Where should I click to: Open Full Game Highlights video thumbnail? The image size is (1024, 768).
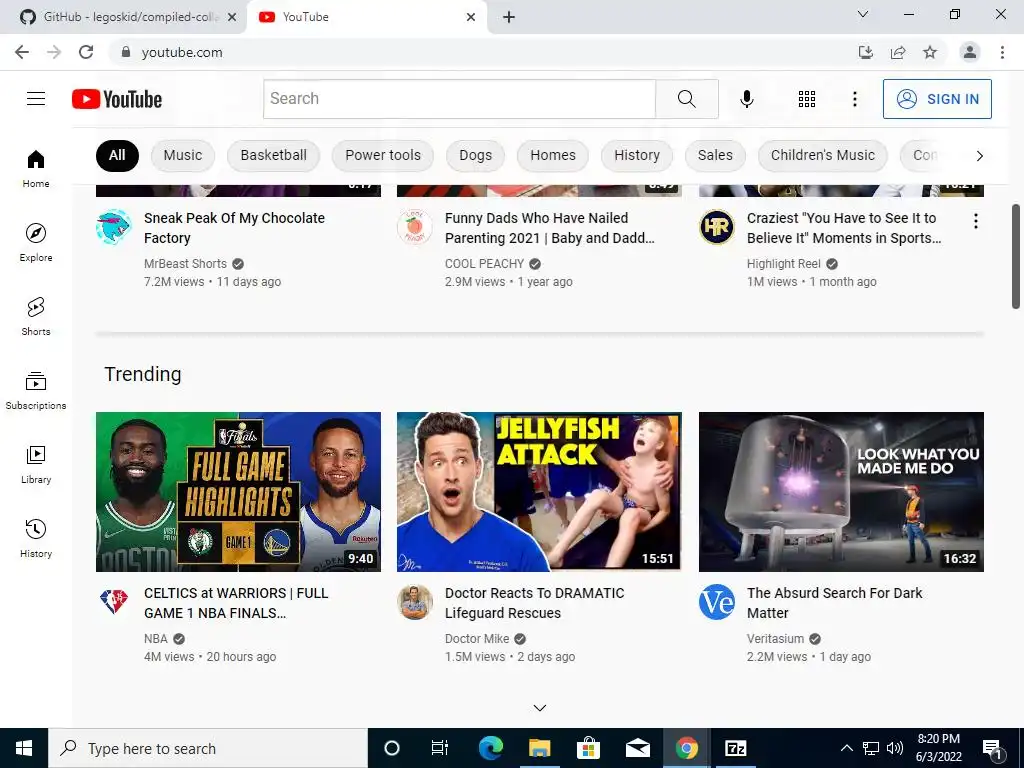[238, 492]
